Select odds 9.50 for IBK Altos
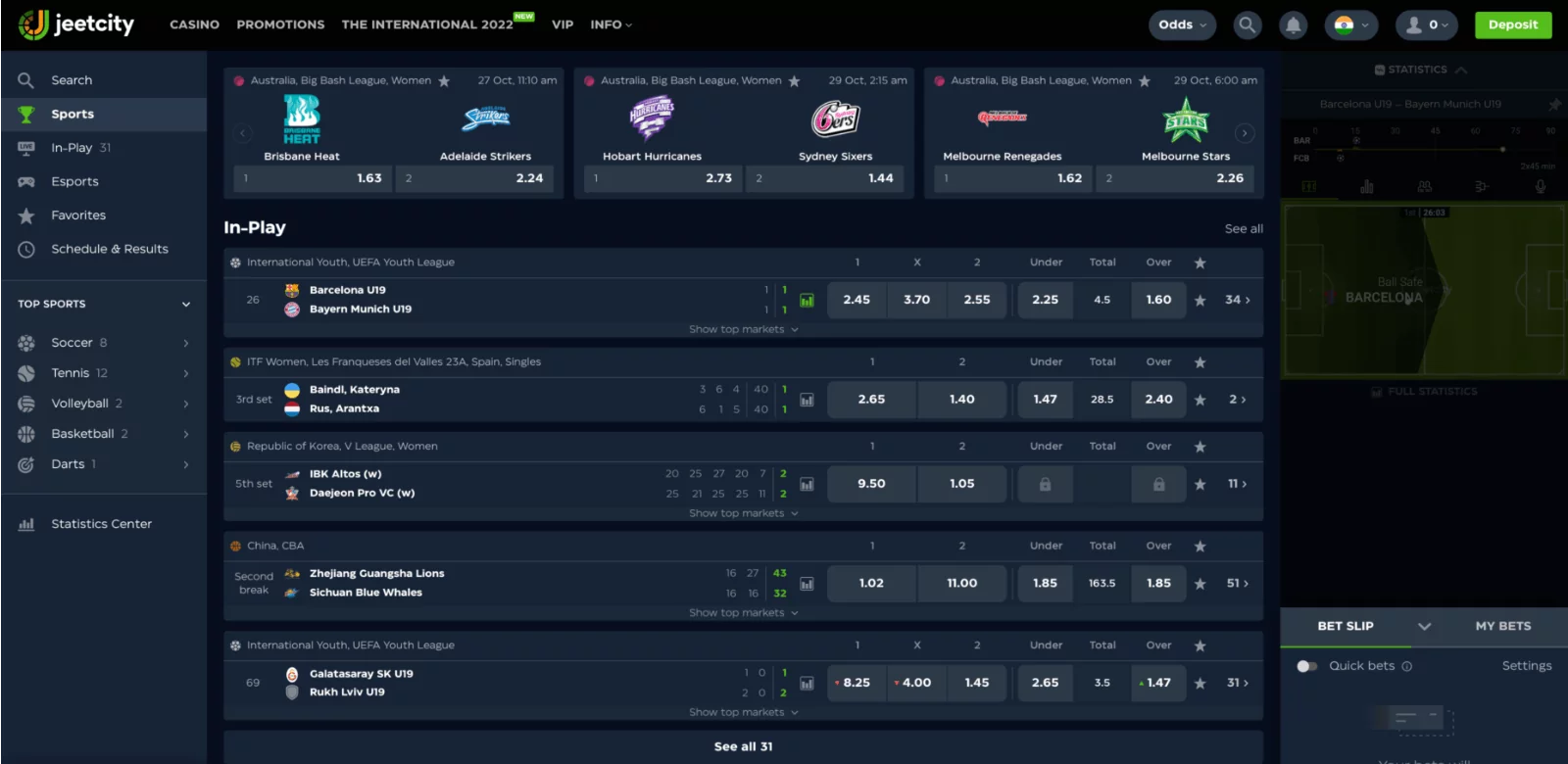 (871, 484)
